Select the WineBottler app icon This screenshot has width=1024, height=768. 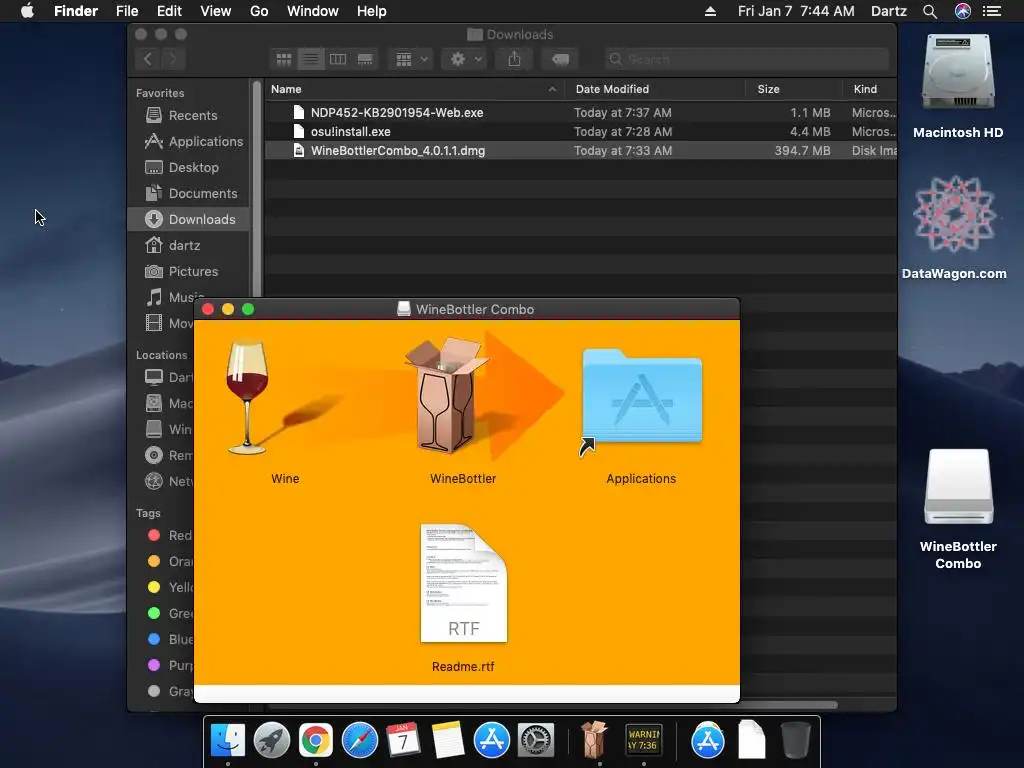(446, 396)
